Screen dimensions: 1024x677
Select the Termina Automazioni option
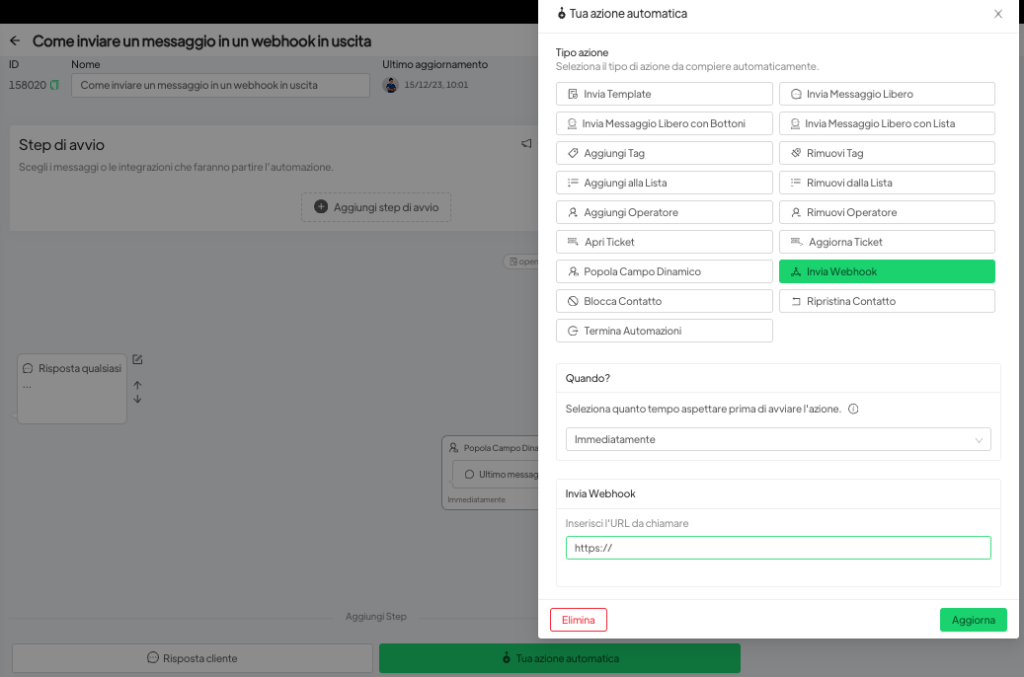pos(664,331)
